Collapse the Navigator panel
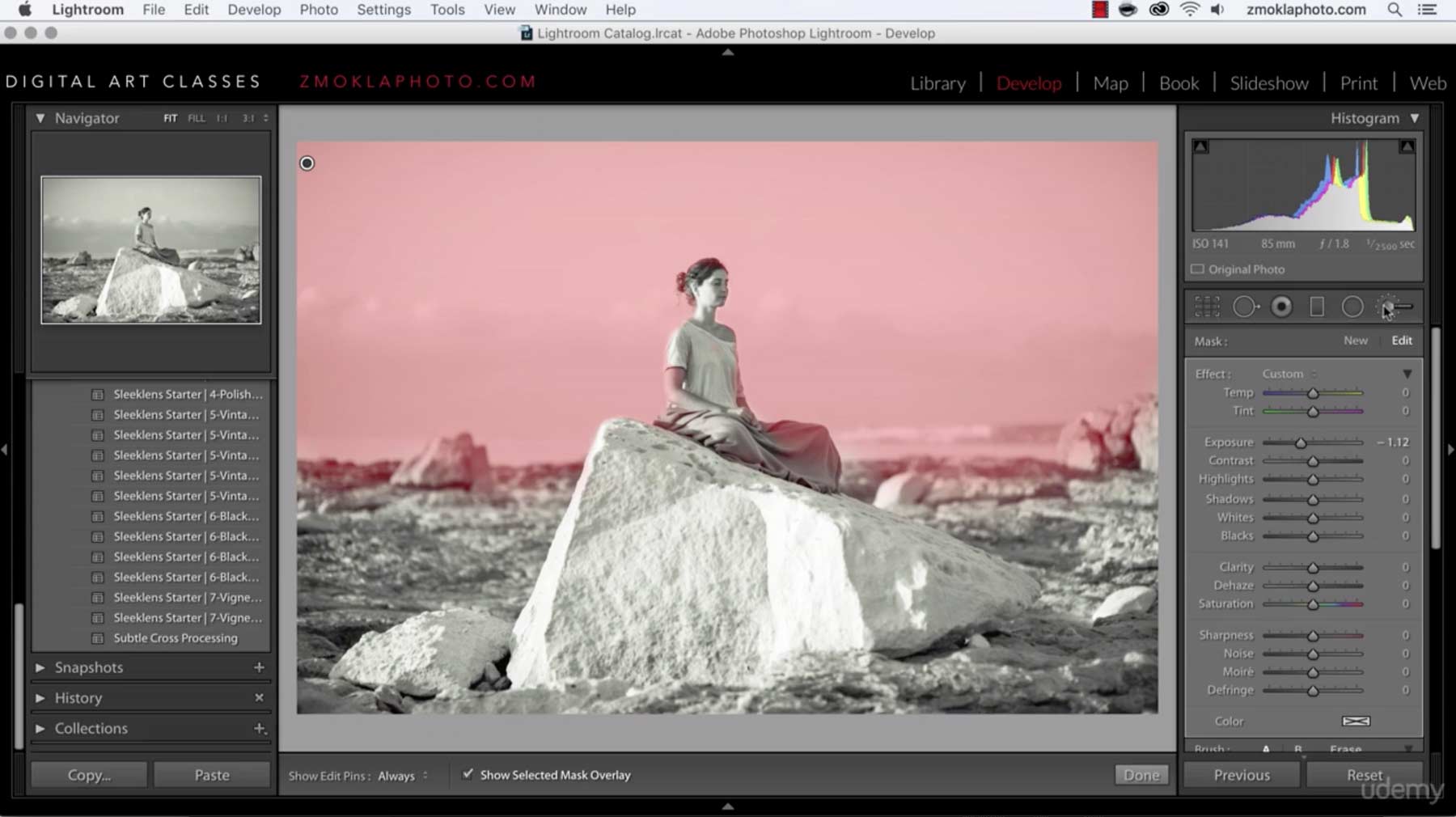 pos(40,118)
